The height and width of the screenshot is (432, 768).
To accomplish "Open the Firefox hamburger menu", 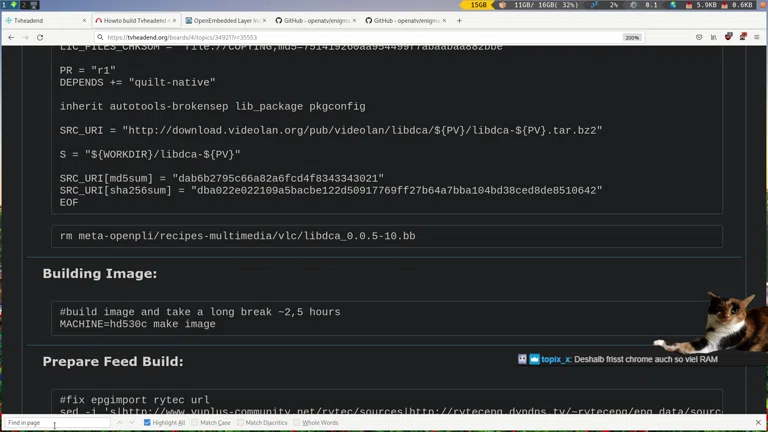I will pos(757,37).
